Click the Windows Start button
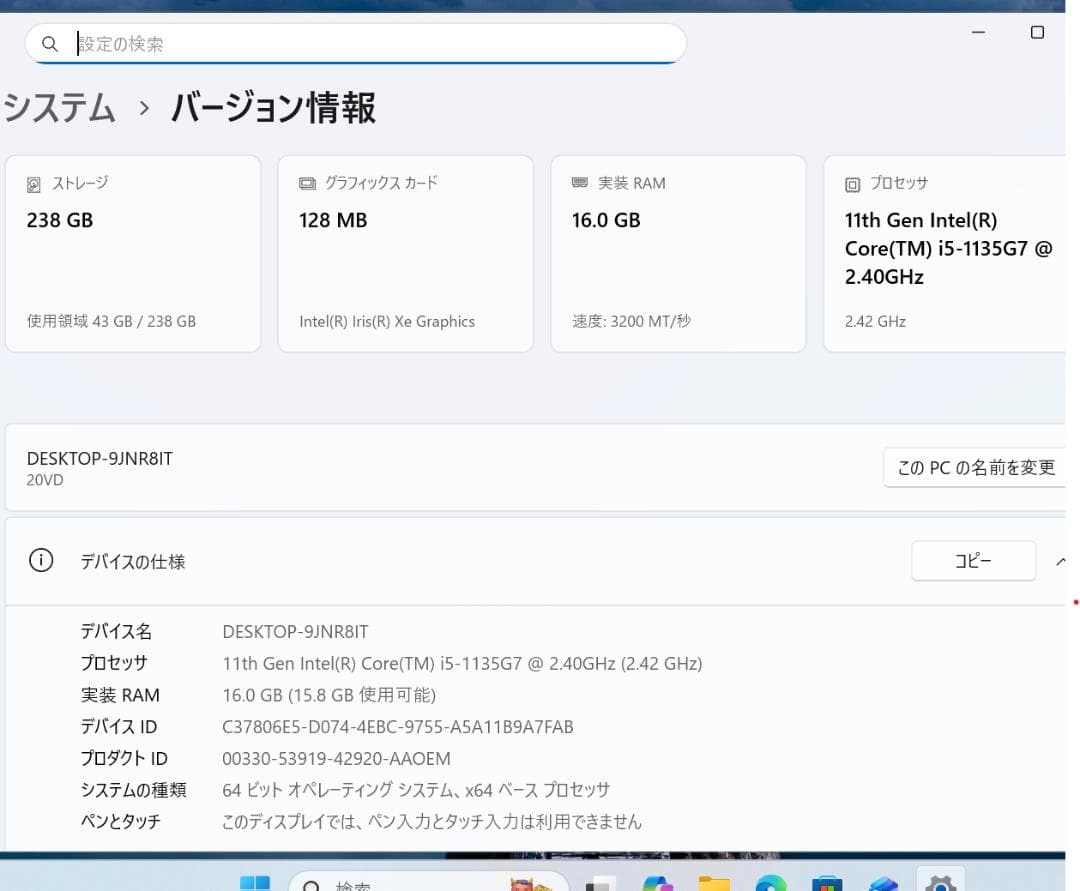 click(253, 884)
